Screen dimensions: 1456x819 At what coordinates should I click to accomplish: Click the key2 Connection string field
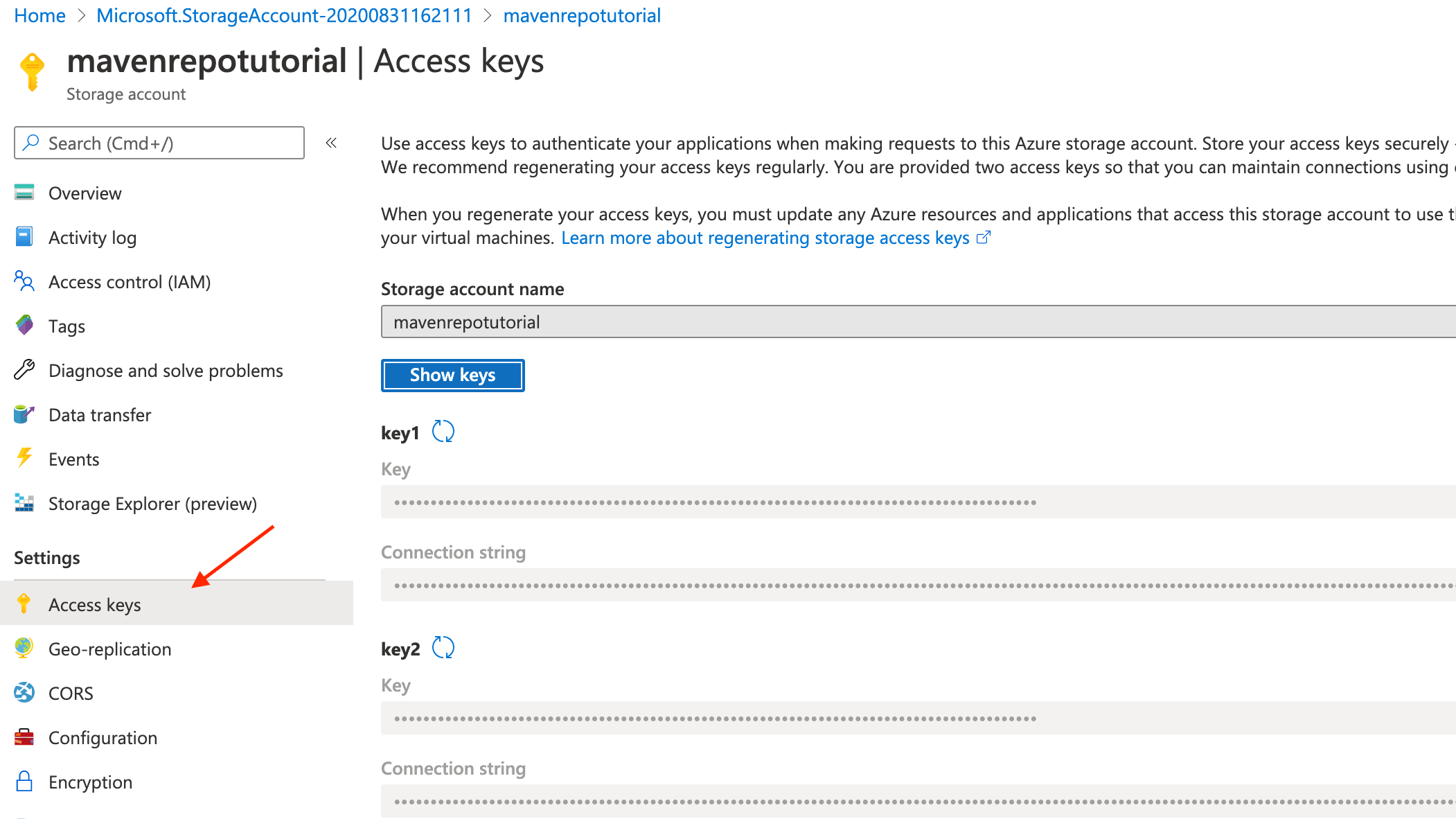pyautogui.click(x=918, y=801)
